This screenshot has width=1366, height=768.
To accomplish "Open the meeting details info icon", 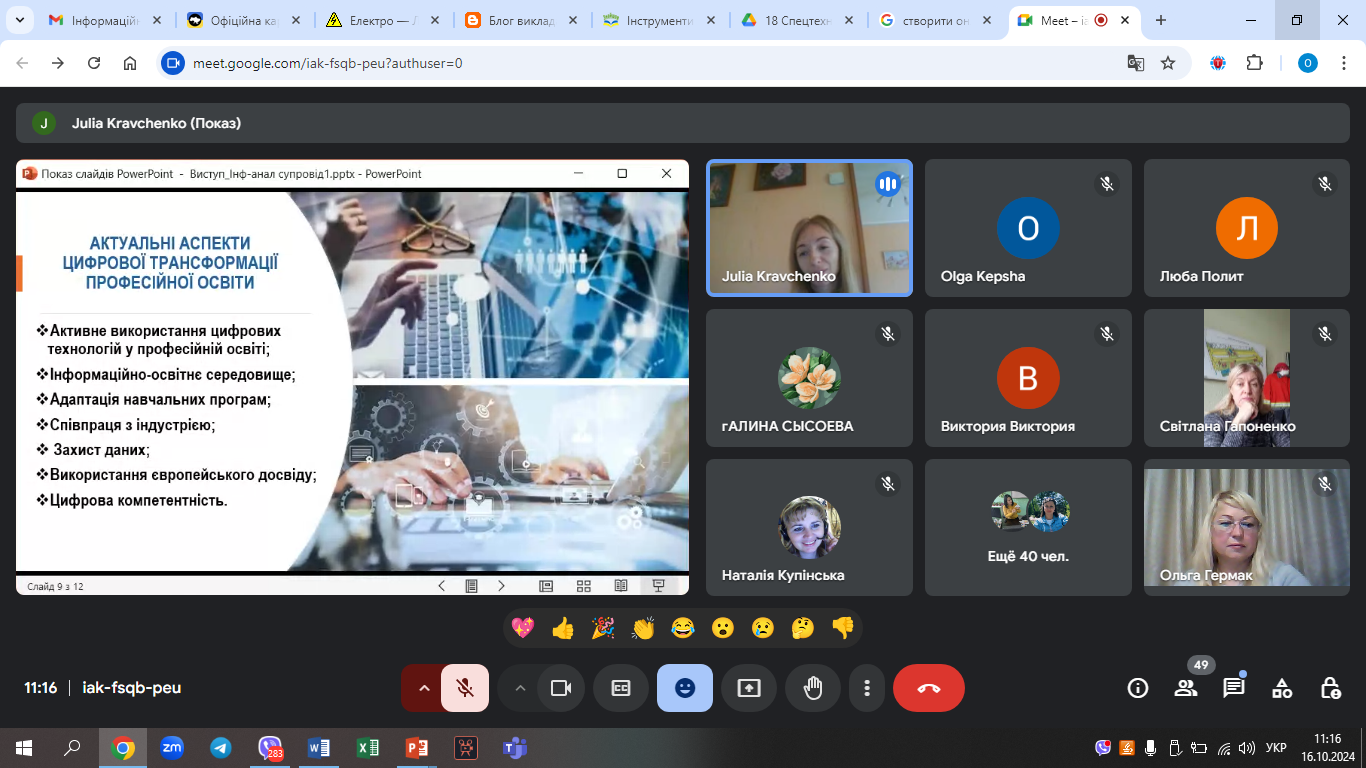I will click(x=1137, y=688).
